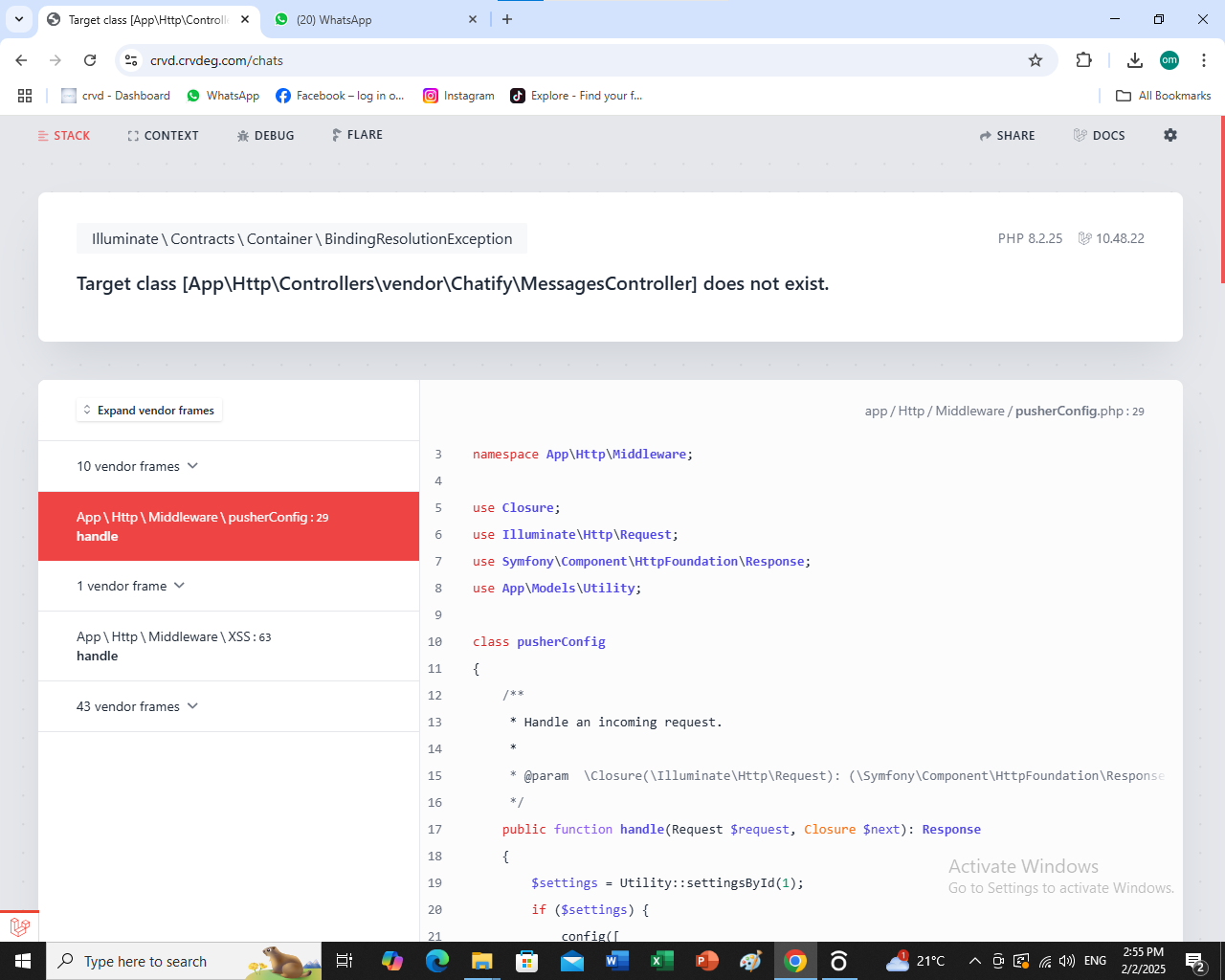Expand the 1 vendor frame group
The height and width of the screenshot is (980, 1225).
click(130, 586)
